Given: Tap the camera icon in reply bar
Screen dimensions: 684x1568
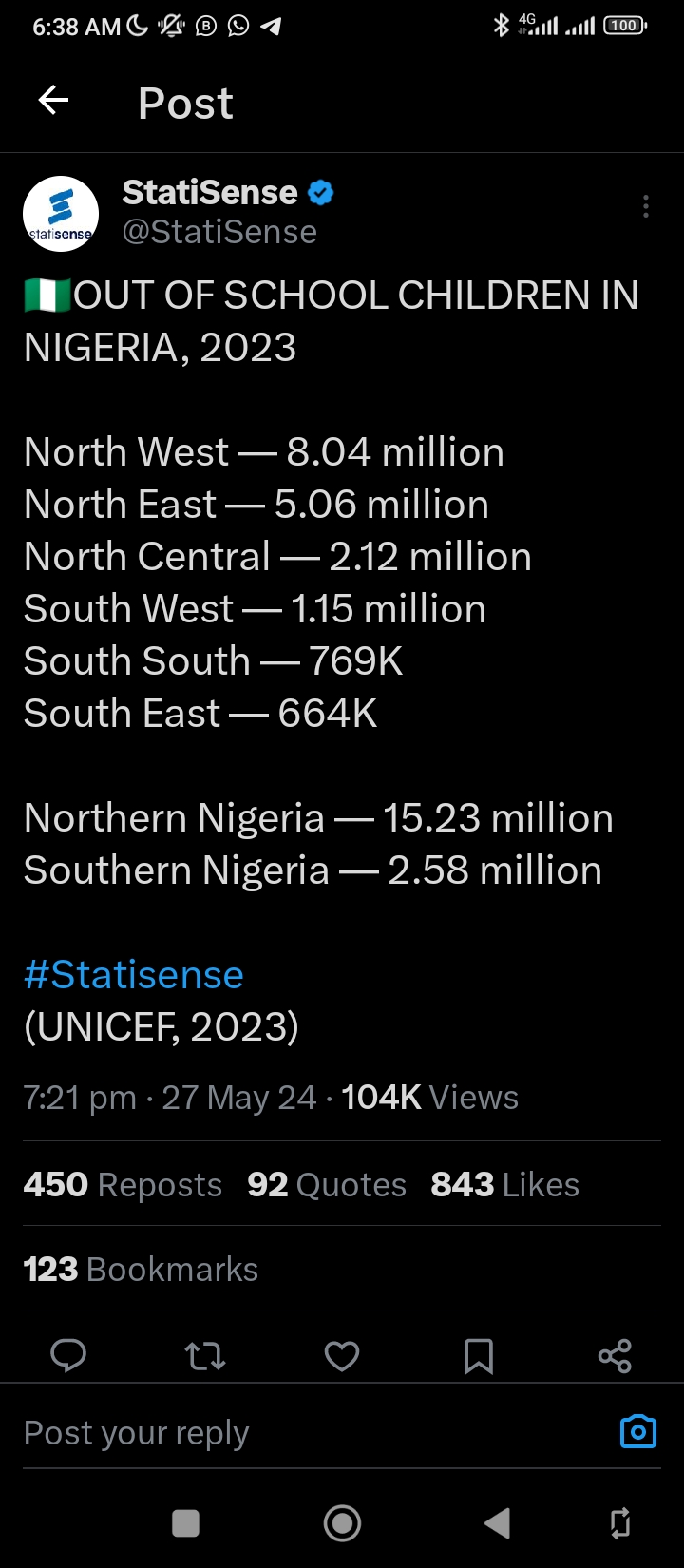Looking at the screenshot, I should pyautogui.click(x=637, y=1431).
